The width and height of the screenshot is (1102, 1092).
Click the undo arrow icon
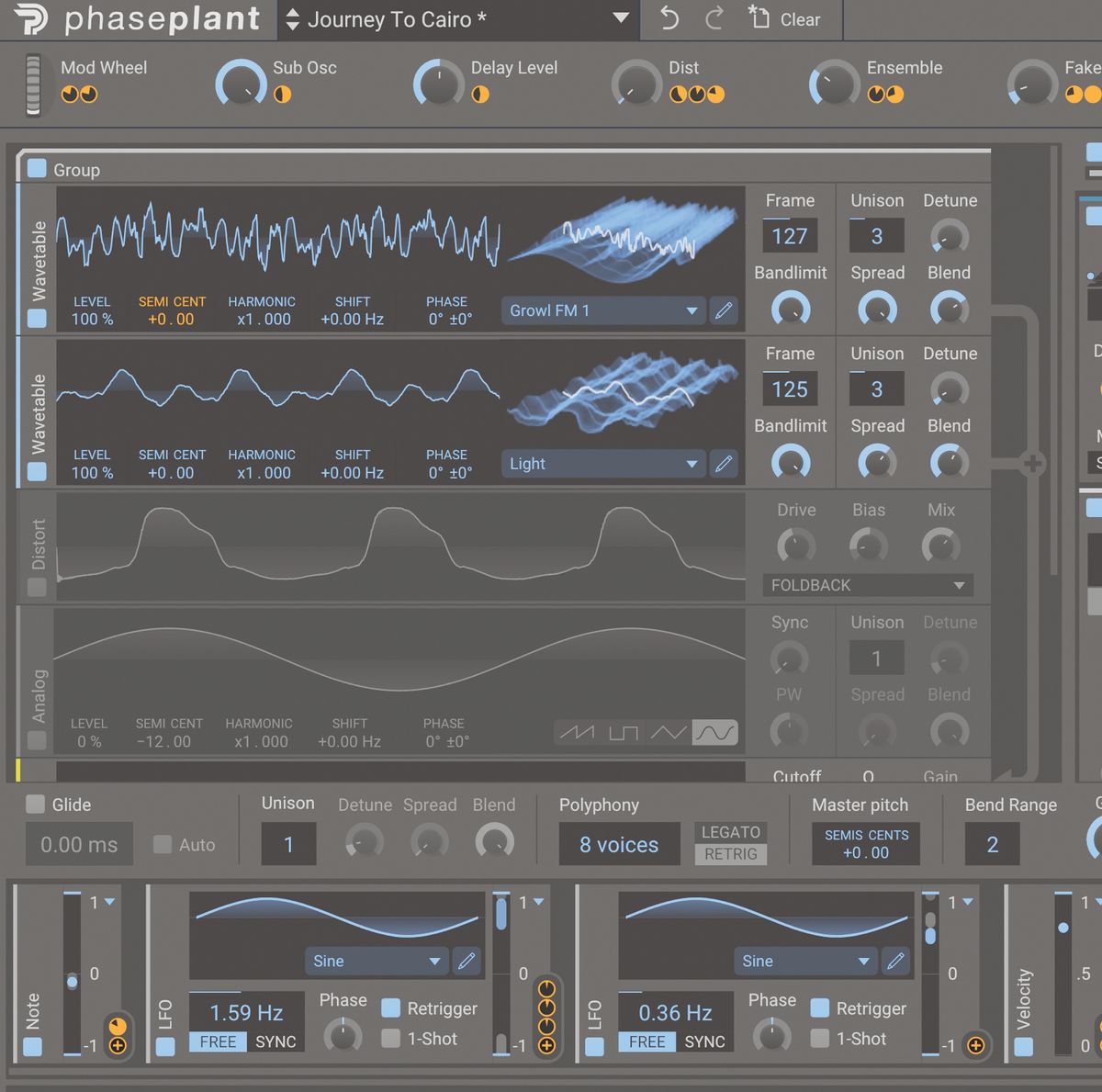pyautogui.click(x=669, y=19)
